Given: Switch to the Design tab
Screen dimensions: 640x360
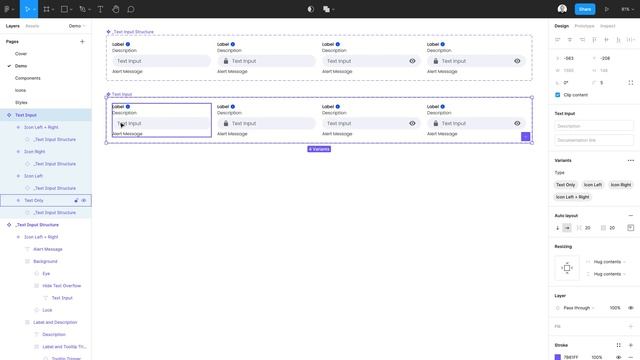Looking at the screenshot, I should click(x=561, y=26).
